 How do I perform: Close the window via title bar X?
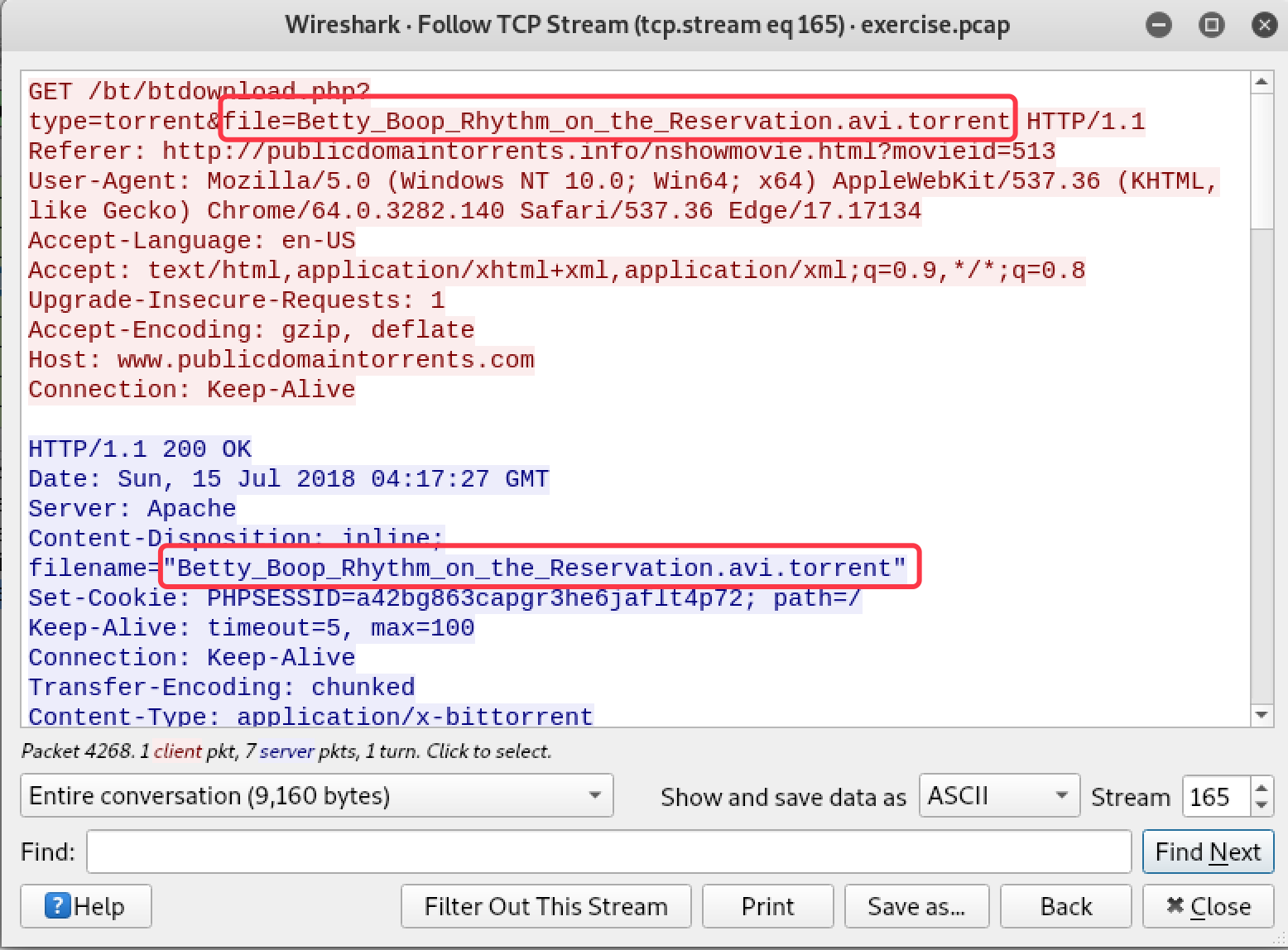1265,26
